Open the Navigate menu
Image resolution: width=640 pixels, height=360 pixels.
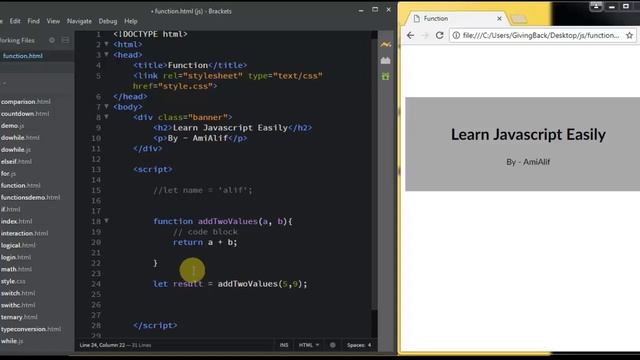pyautogui.click(x=79, y=21)
